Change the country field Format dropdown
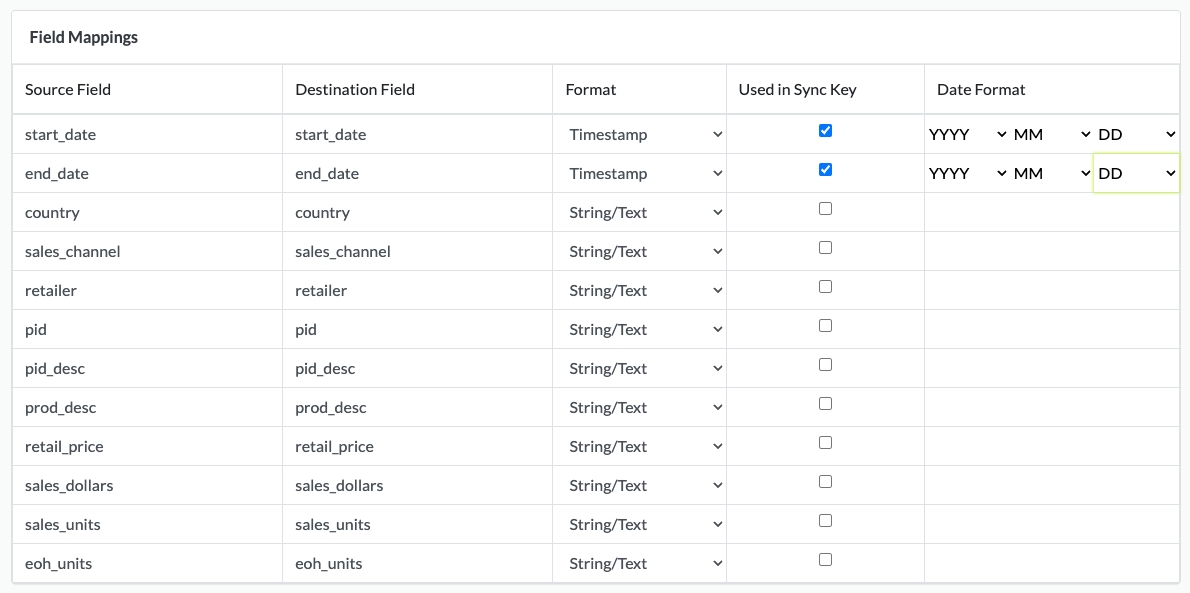The image size is (1190, 593). point(645,212)
